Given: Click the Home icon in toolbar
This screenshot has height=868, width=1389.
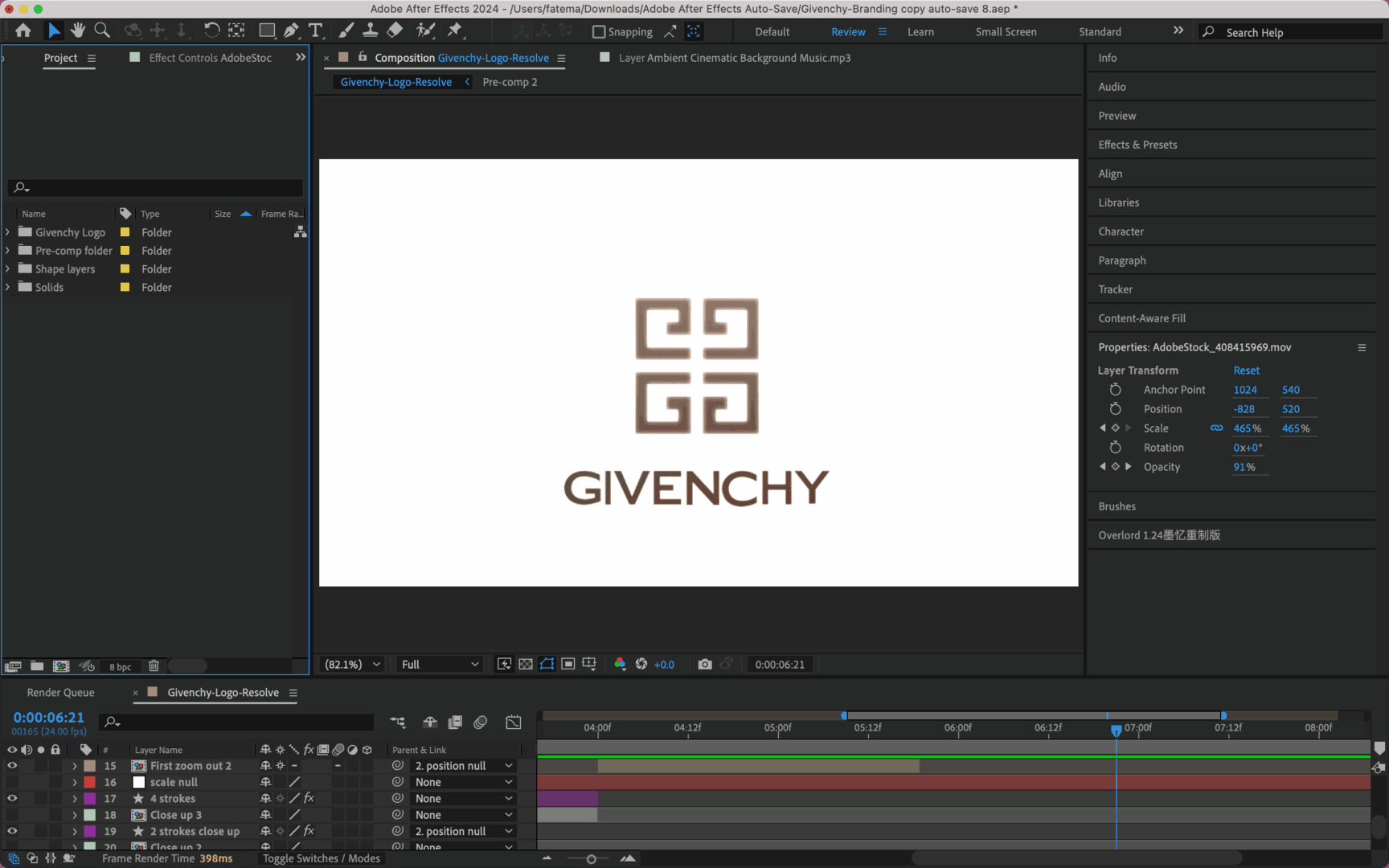Looking at the screenshot, I should pos(23,31).
